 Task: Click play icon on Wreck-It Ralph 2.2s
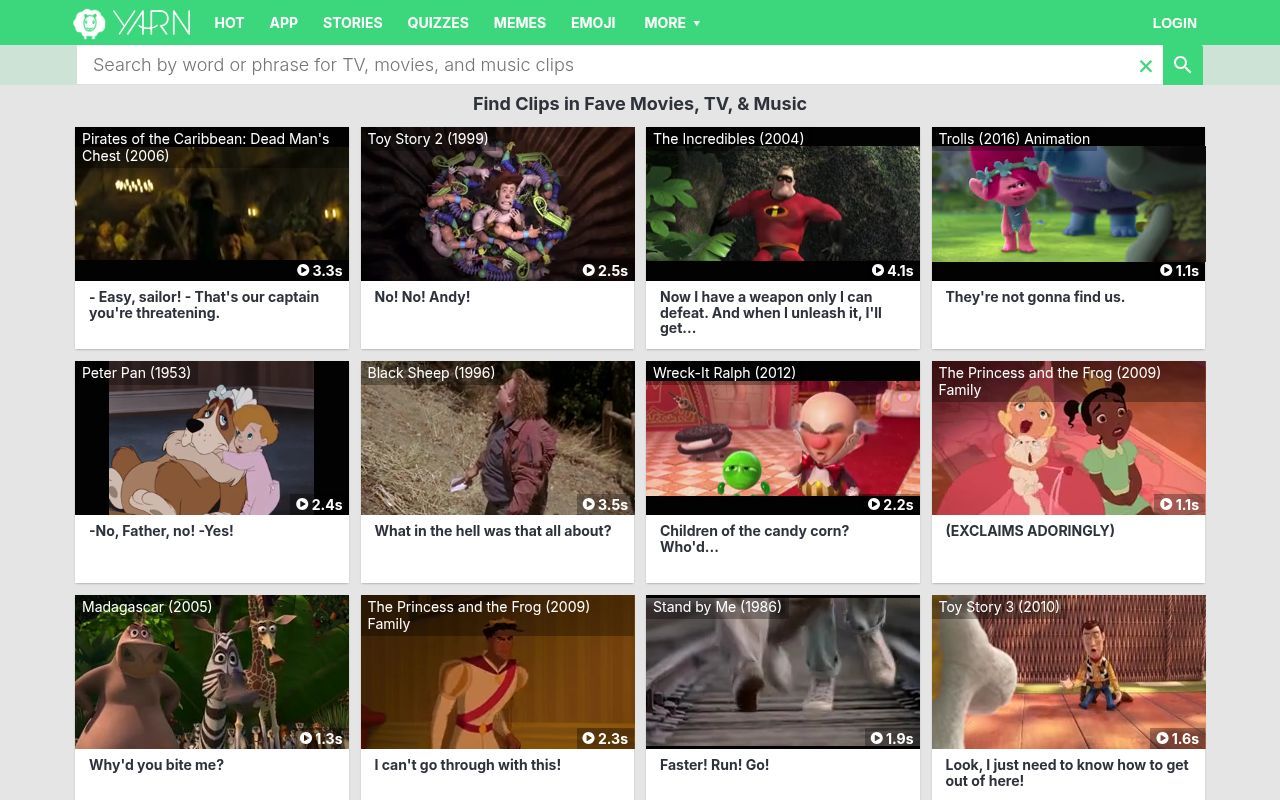874,504
